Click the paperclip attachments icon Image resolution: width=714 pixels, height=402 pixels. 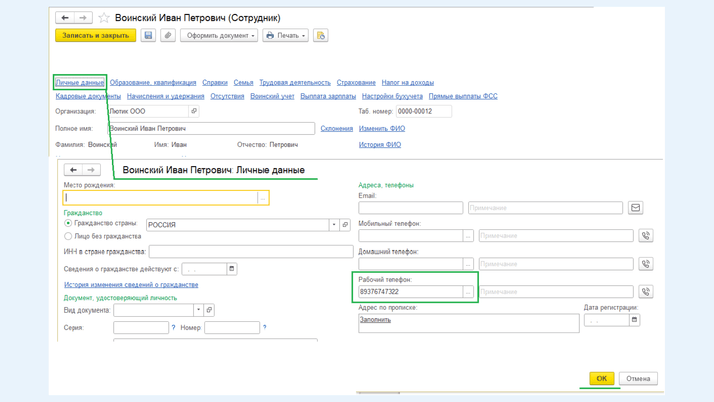pyautogui.click(x=168, y=36)
